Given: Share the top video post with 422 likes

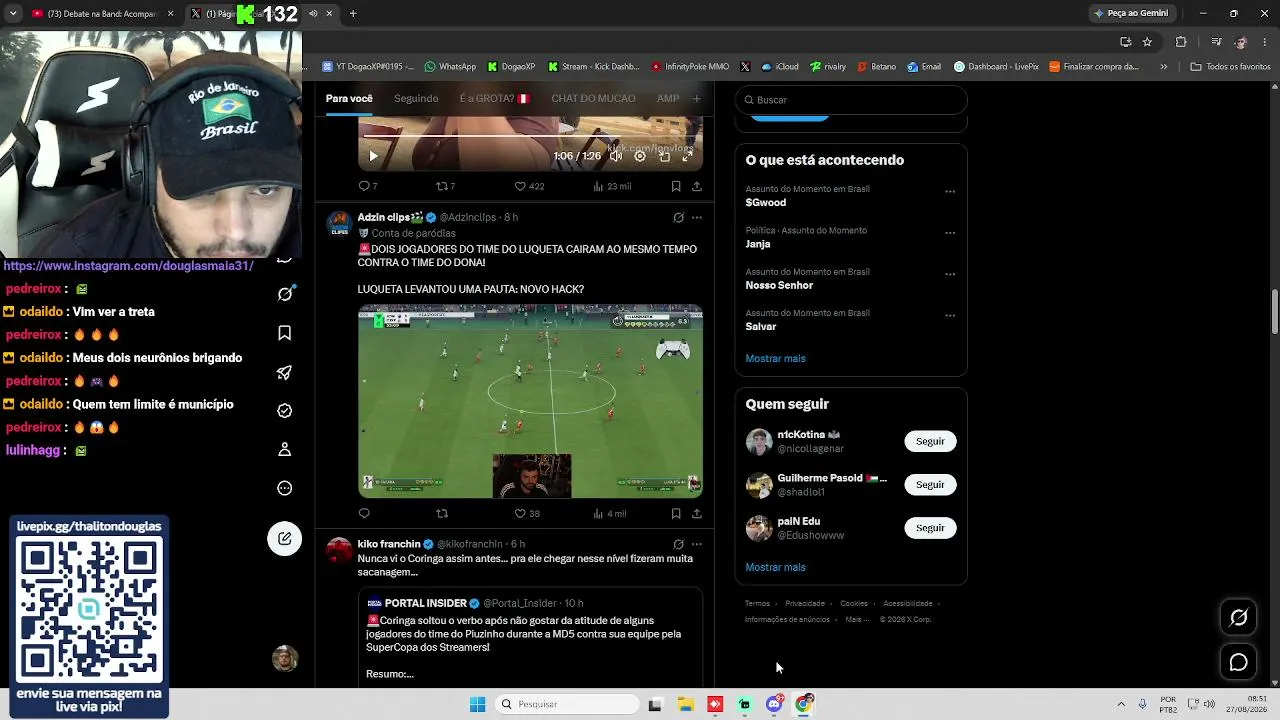Looking at the screenshot, I should 697,186.
